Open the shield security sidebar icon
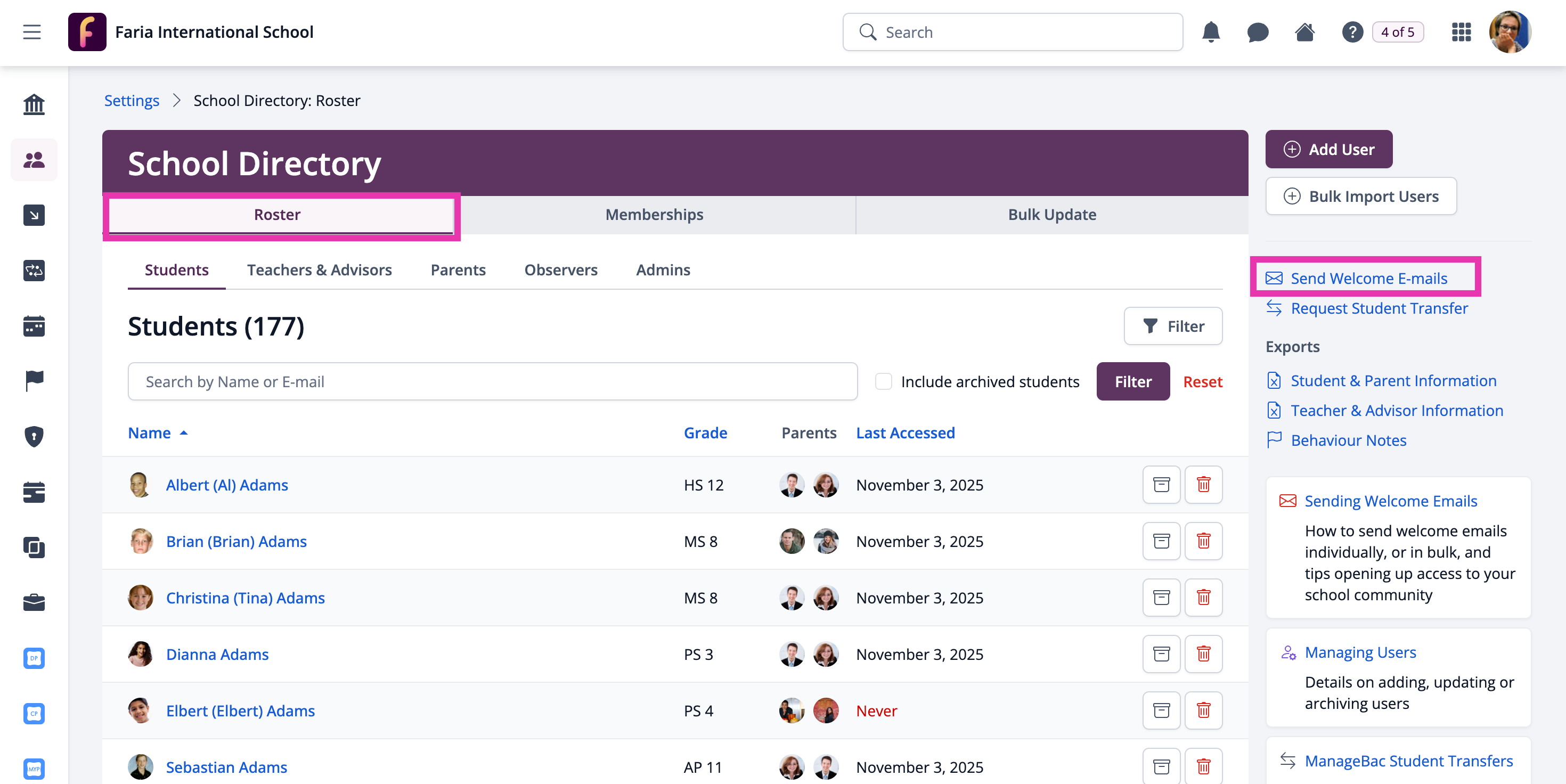1566x784 pixels. [x=34, y=436]
